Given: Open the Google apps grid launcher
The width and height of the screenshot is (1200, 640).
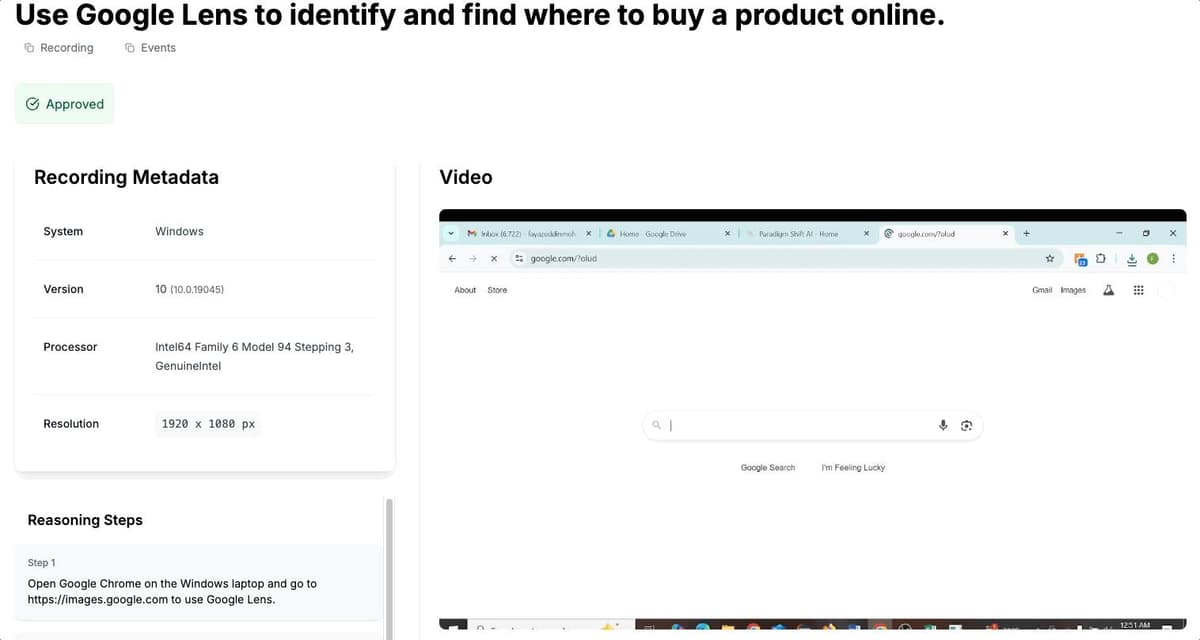Looking at the screenshot, I should (1138, 290).
